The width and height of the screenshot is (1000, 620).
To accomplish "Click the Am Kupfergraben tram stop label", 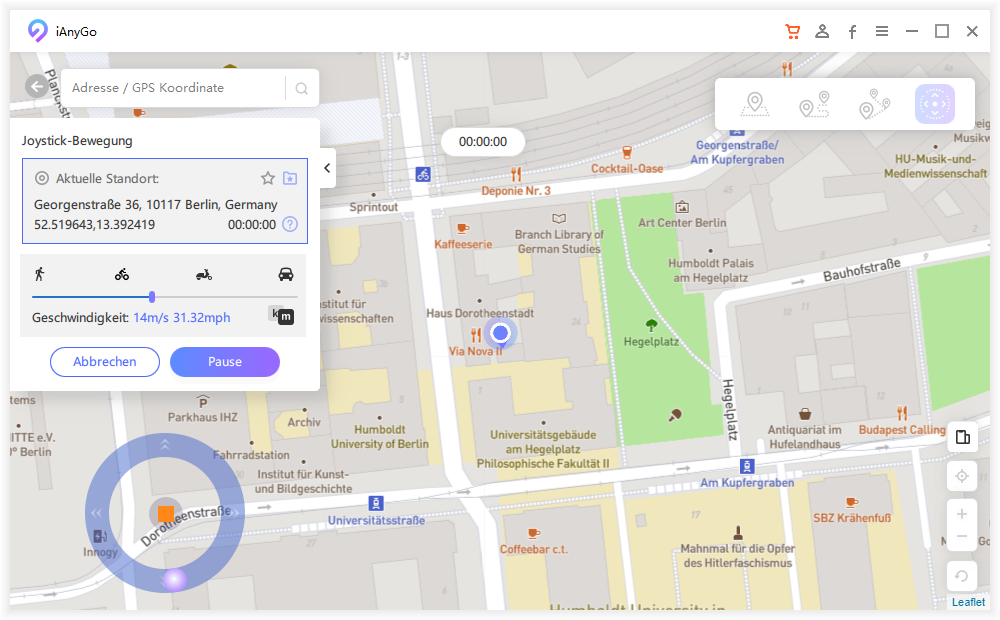I will click(747, 483).
